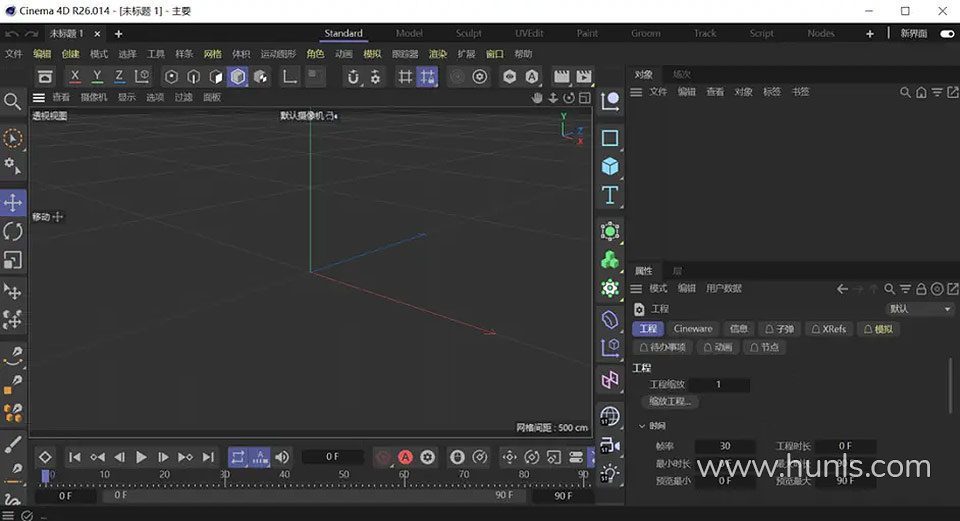
Task: Turn off timeline loop playback
Action: pyautogui.click(x=238, y=457)
